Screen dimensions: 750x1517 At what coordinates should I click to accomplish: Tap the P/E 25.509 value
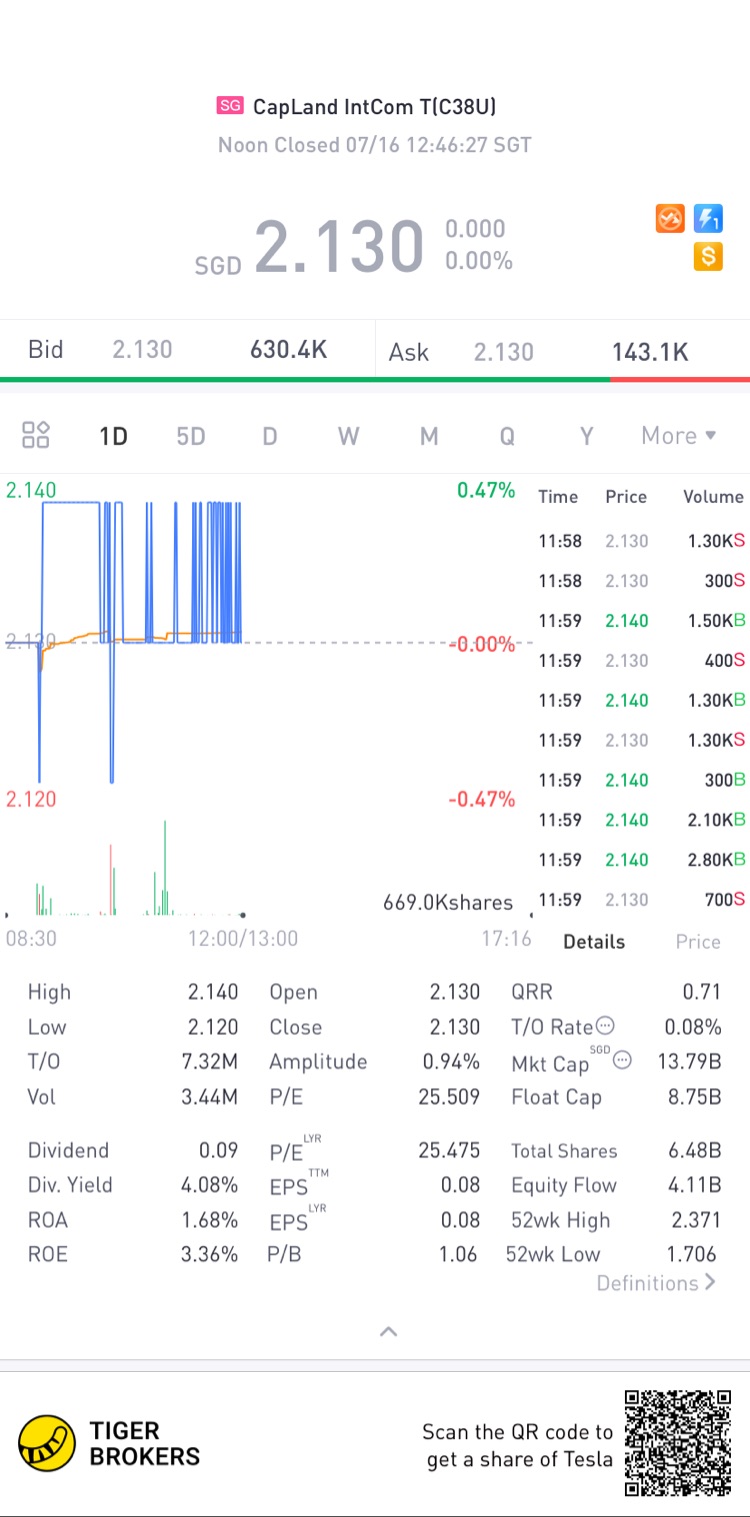click(x=449, y=1097)
